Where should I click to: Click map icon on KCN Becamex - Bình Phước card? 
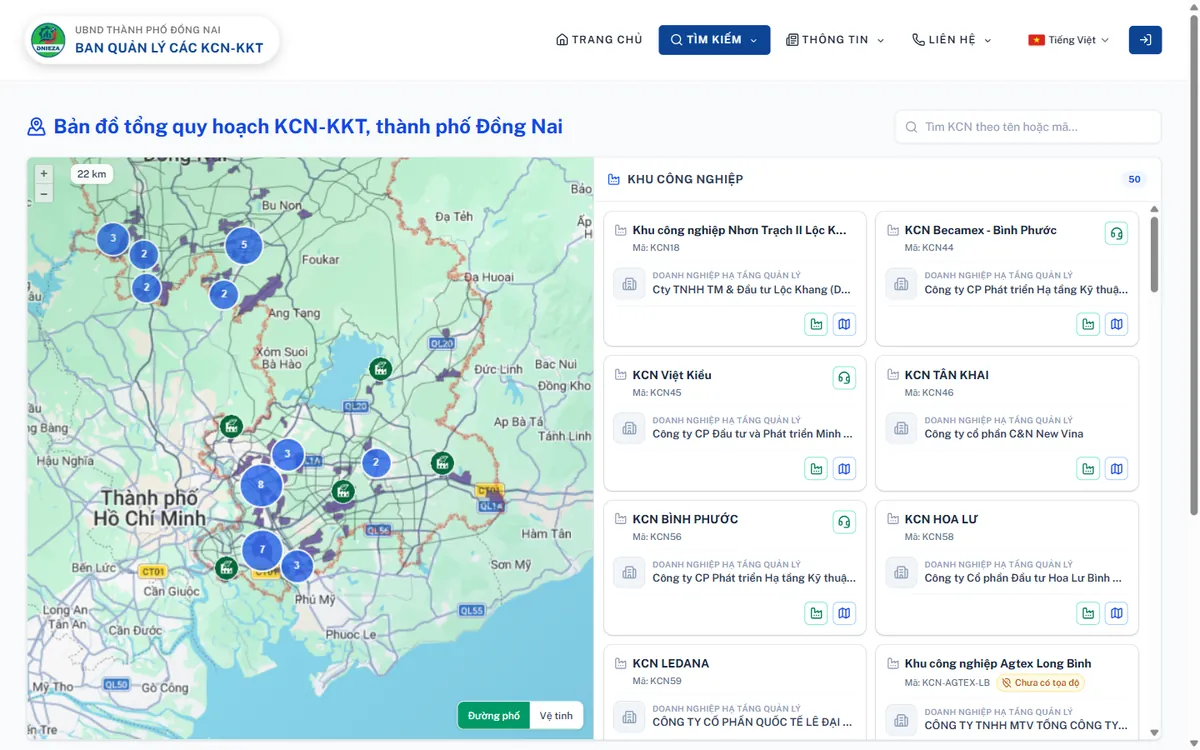(x=1117, y=324)
